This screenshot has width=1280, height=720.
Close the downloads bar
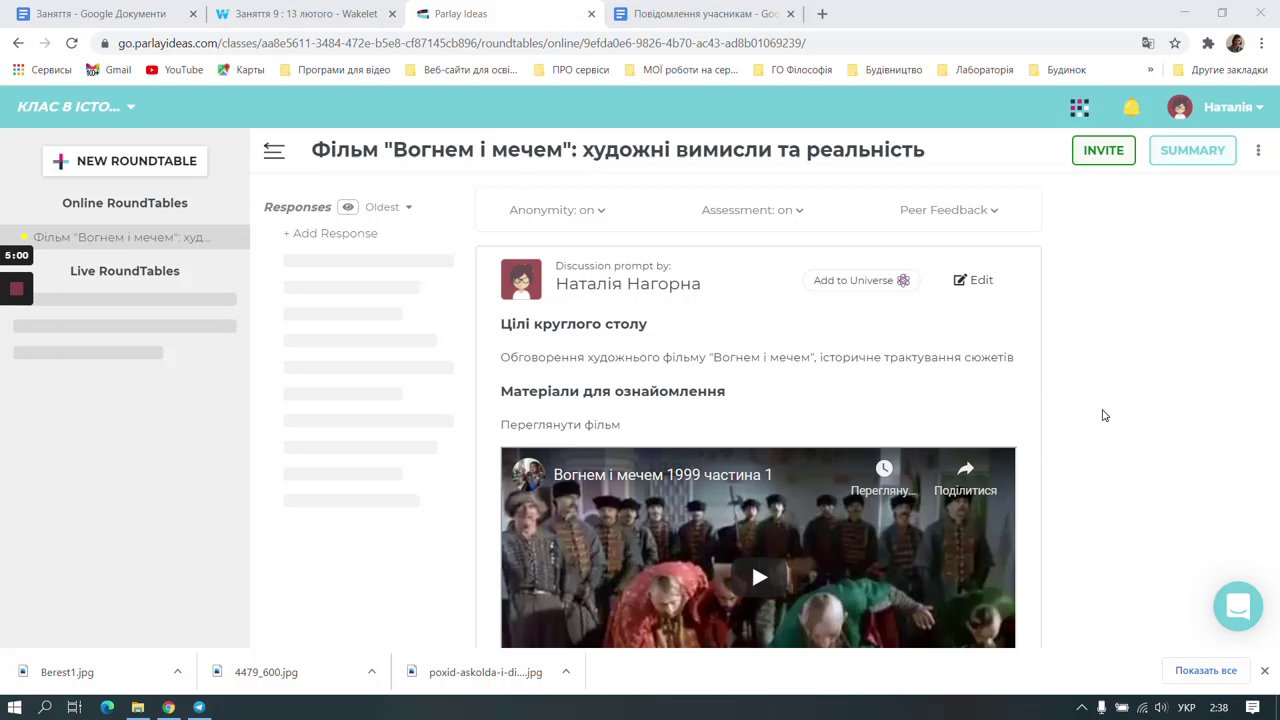point(1264,671)
